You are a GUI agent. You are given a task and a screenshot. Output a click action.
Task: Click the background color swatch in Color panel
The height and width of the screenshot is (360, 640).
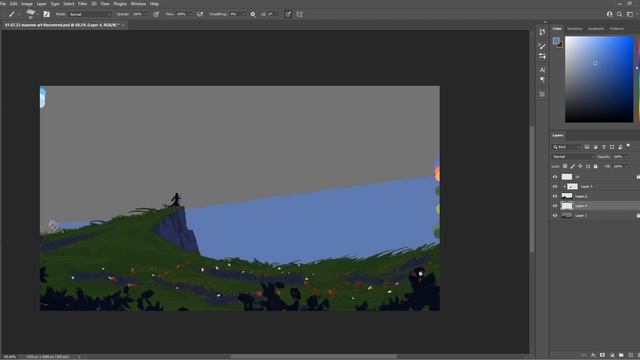tap(560, 44)
